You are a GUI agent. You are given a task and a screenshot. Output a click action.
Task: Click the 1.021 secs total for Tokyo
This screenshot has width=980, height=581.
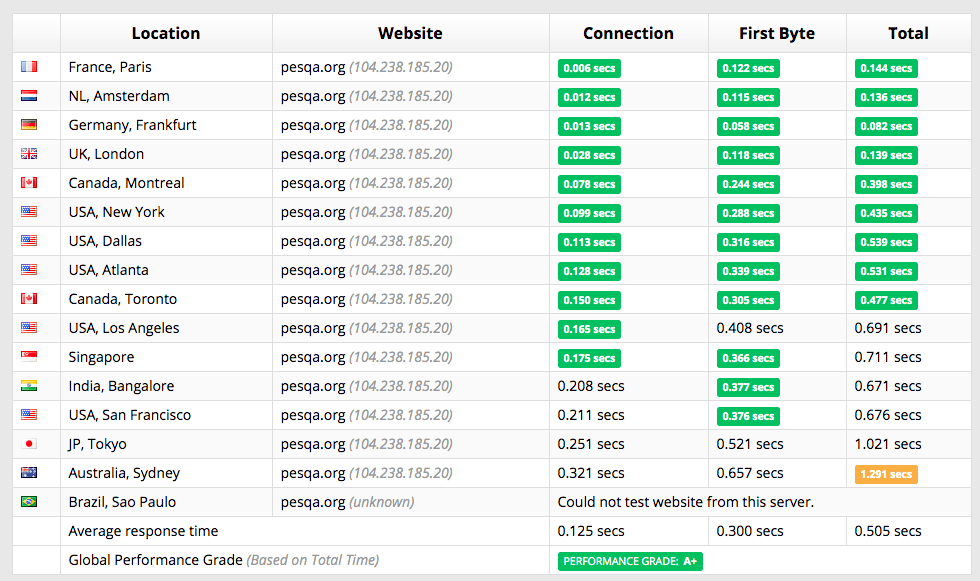pos(888,444)
